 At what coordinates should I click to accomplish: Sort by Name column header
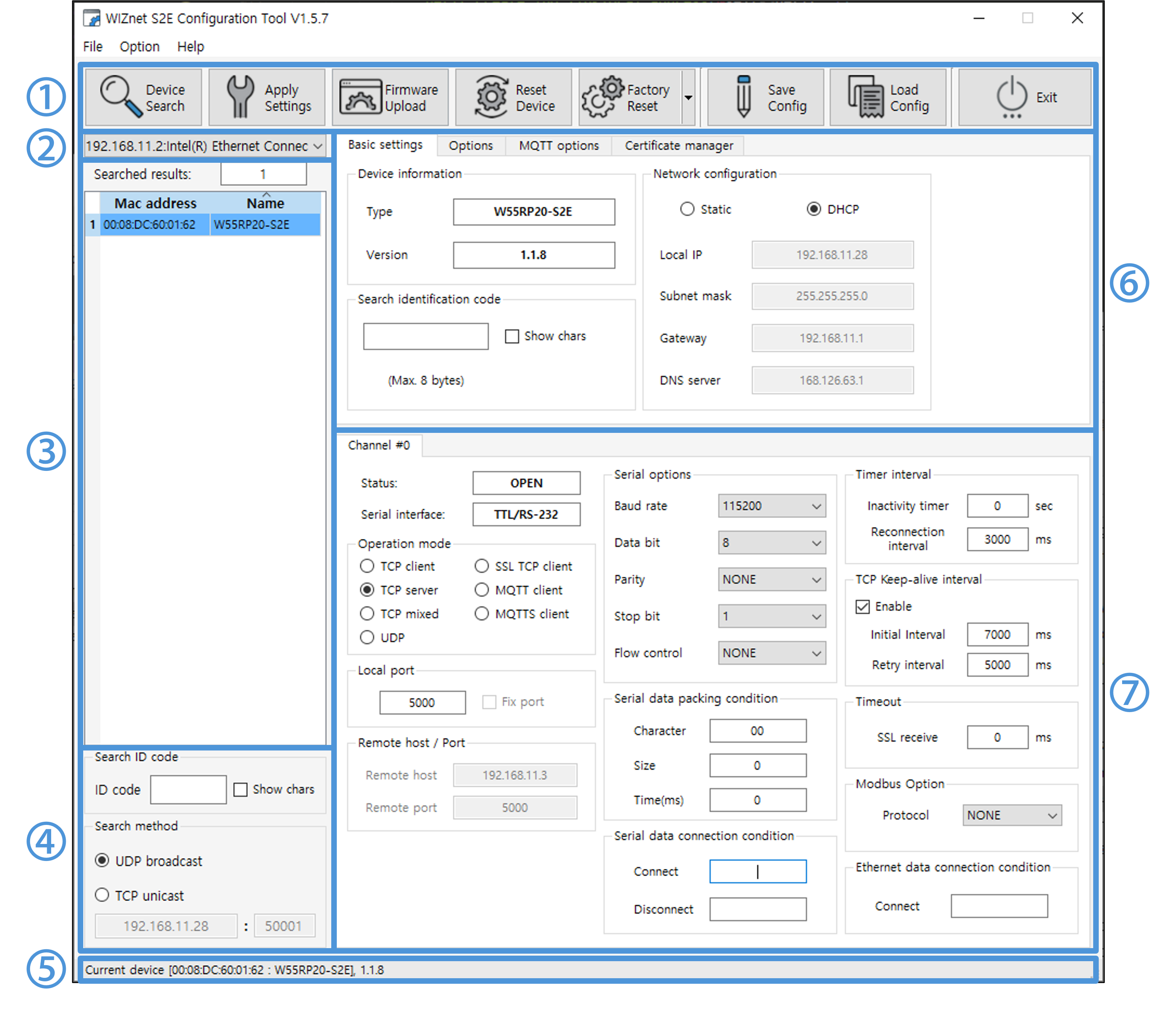click(265, 203)
